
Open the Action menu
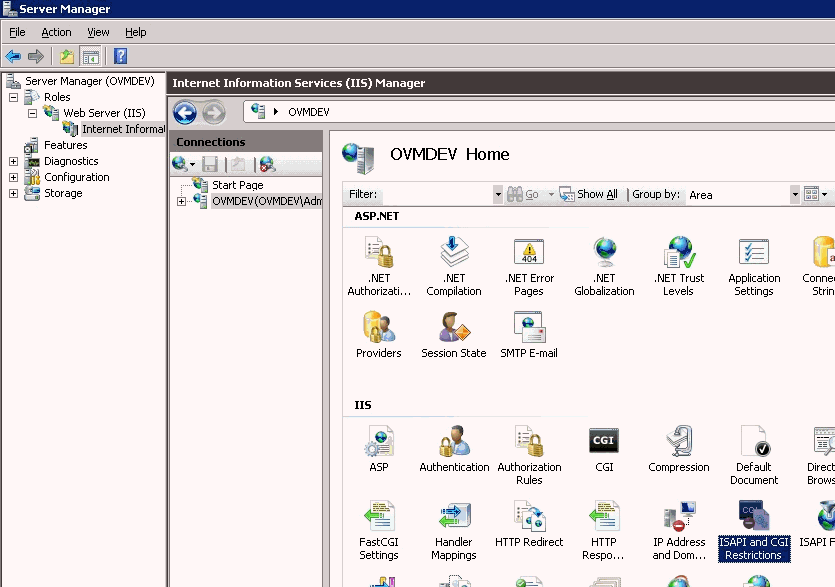(x=56, y=32)
